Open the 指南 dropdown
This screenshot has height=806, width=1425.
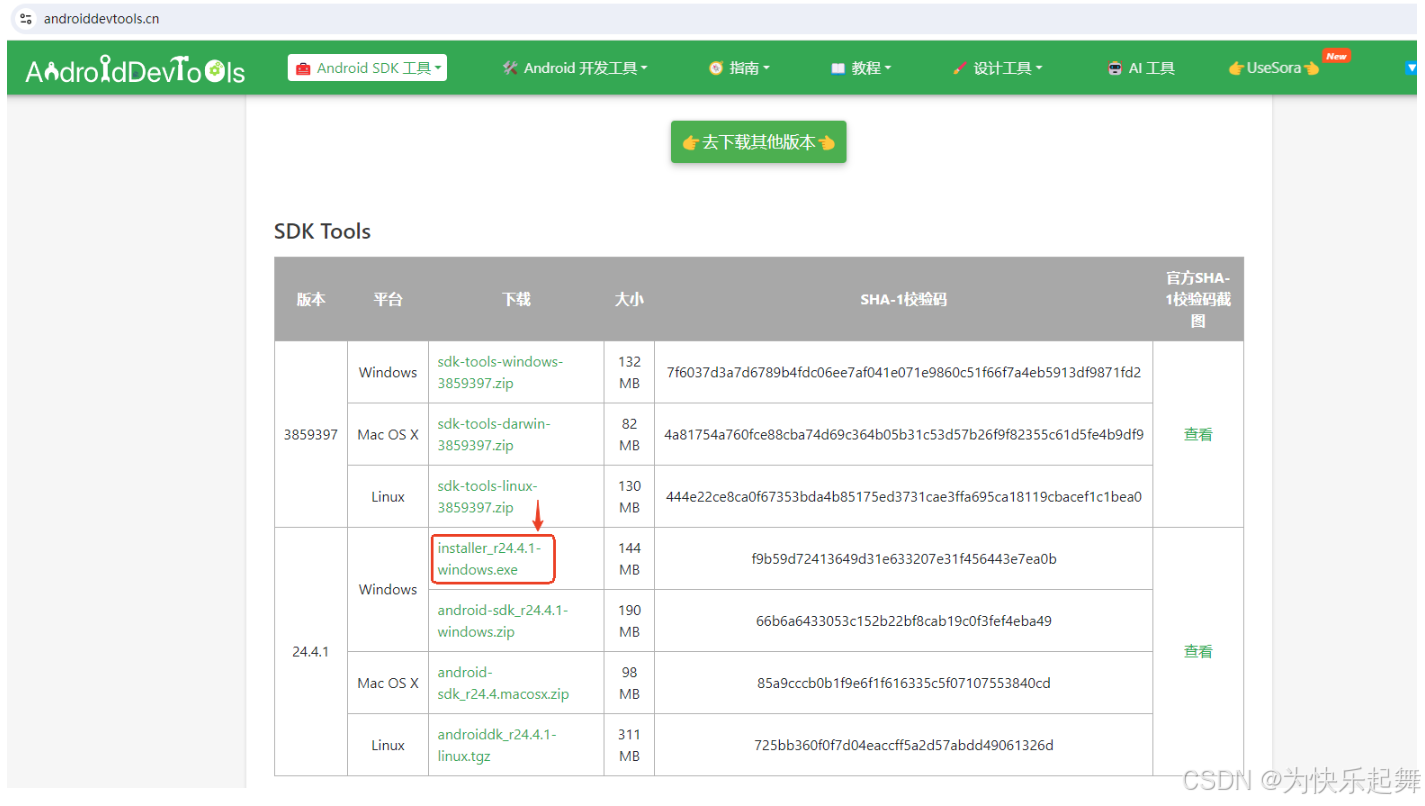point(739,68)
